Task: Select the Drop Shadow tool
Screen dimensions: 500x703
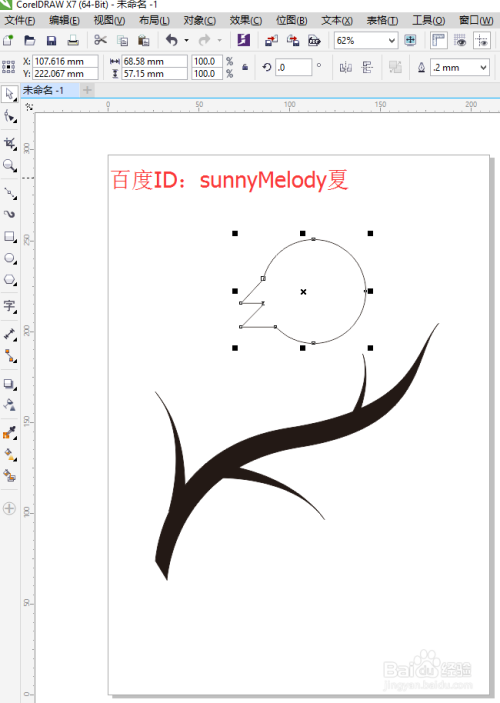Action: pyautogui.click(x=9, y=384)
